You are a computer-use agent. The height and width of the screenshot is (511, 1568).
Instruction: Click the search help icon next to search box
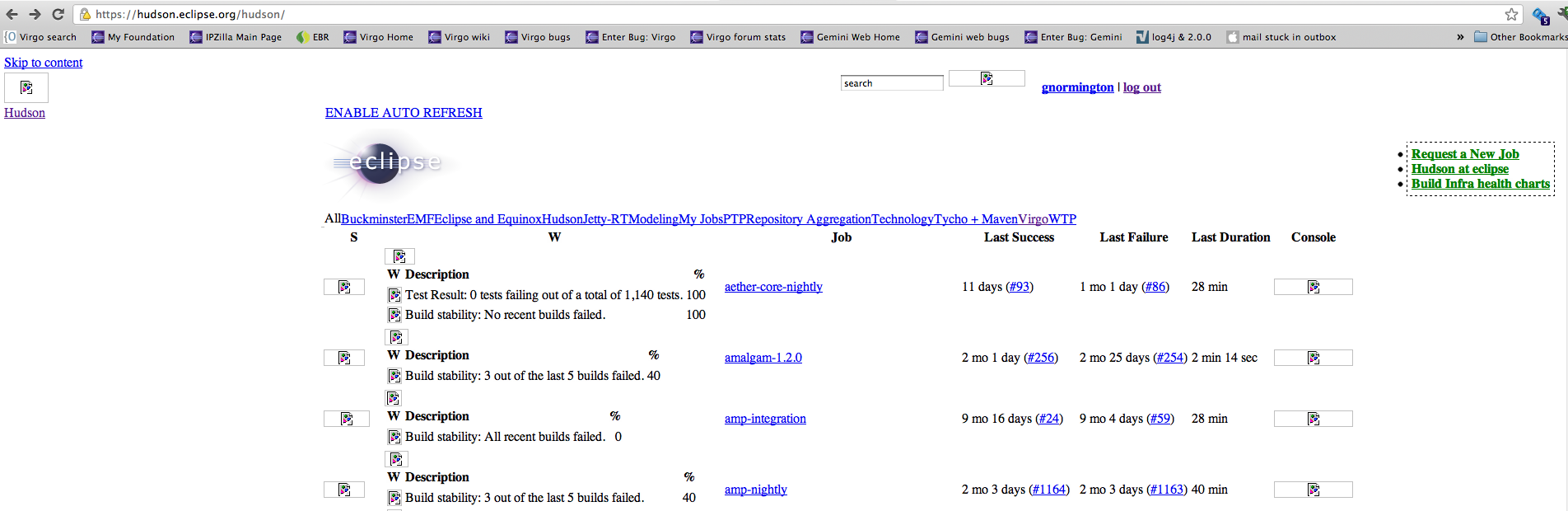click(987, 78)
